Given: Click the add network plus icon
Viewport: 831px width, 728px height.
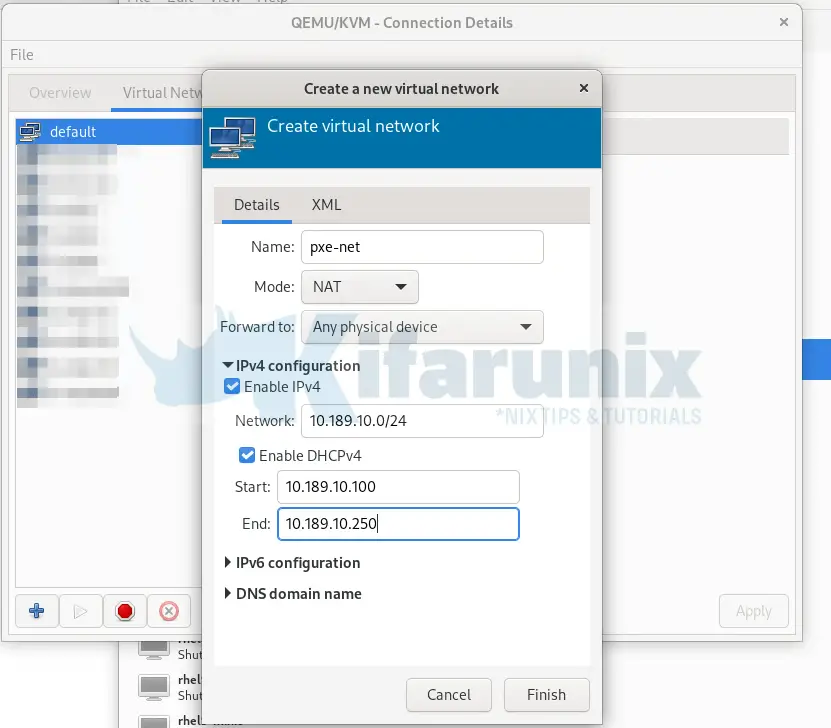Looking at the screenshot, I should [x=37, y=611].
